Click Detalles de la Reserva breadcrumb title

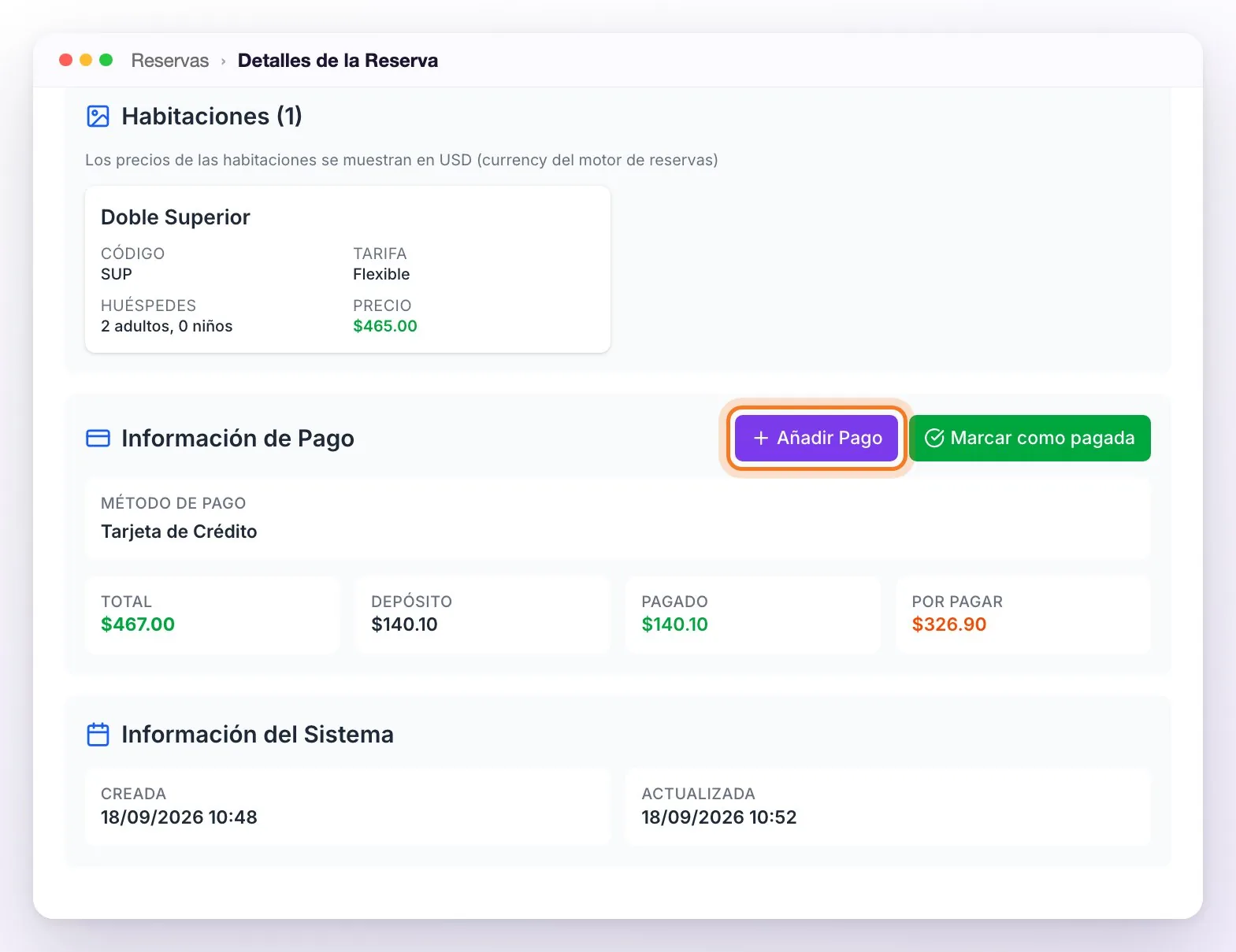pos(338,61)
